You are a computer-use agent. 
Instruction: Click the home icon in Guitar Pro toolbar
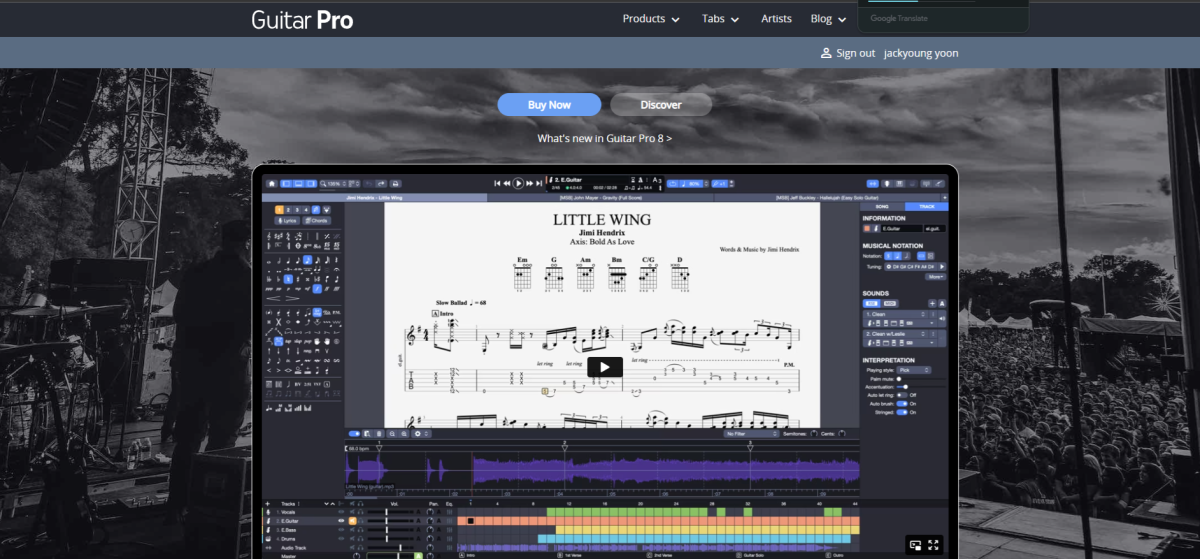[272, 184]
